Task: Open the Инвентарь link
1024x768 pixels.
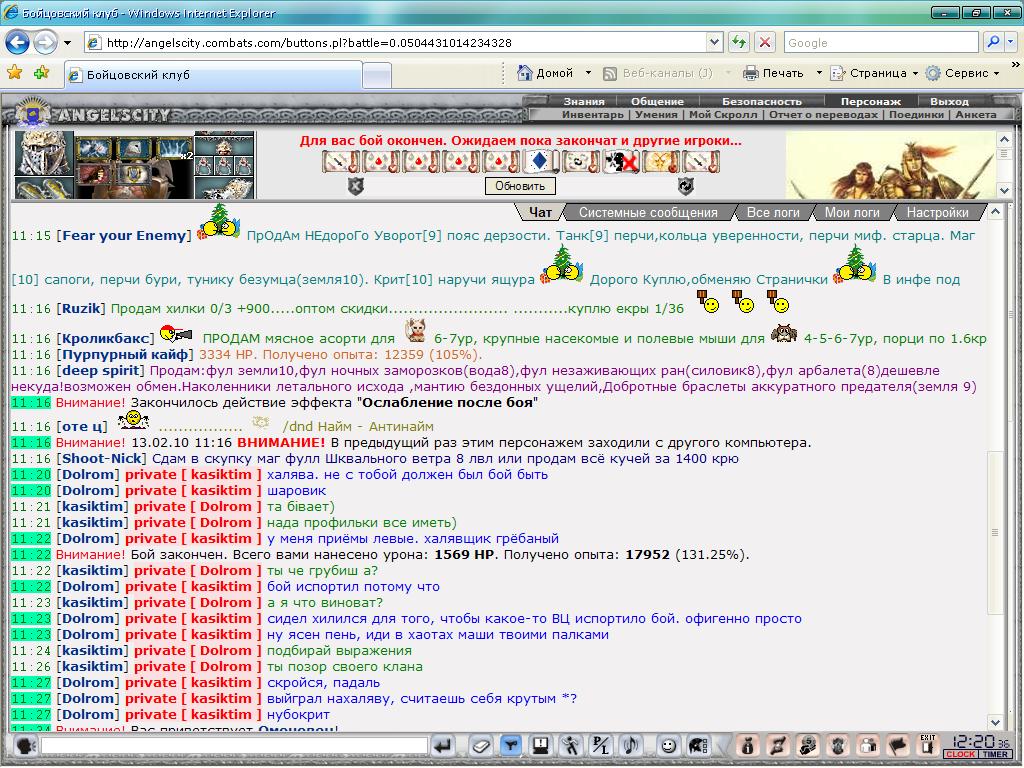Action: point(593,114)
